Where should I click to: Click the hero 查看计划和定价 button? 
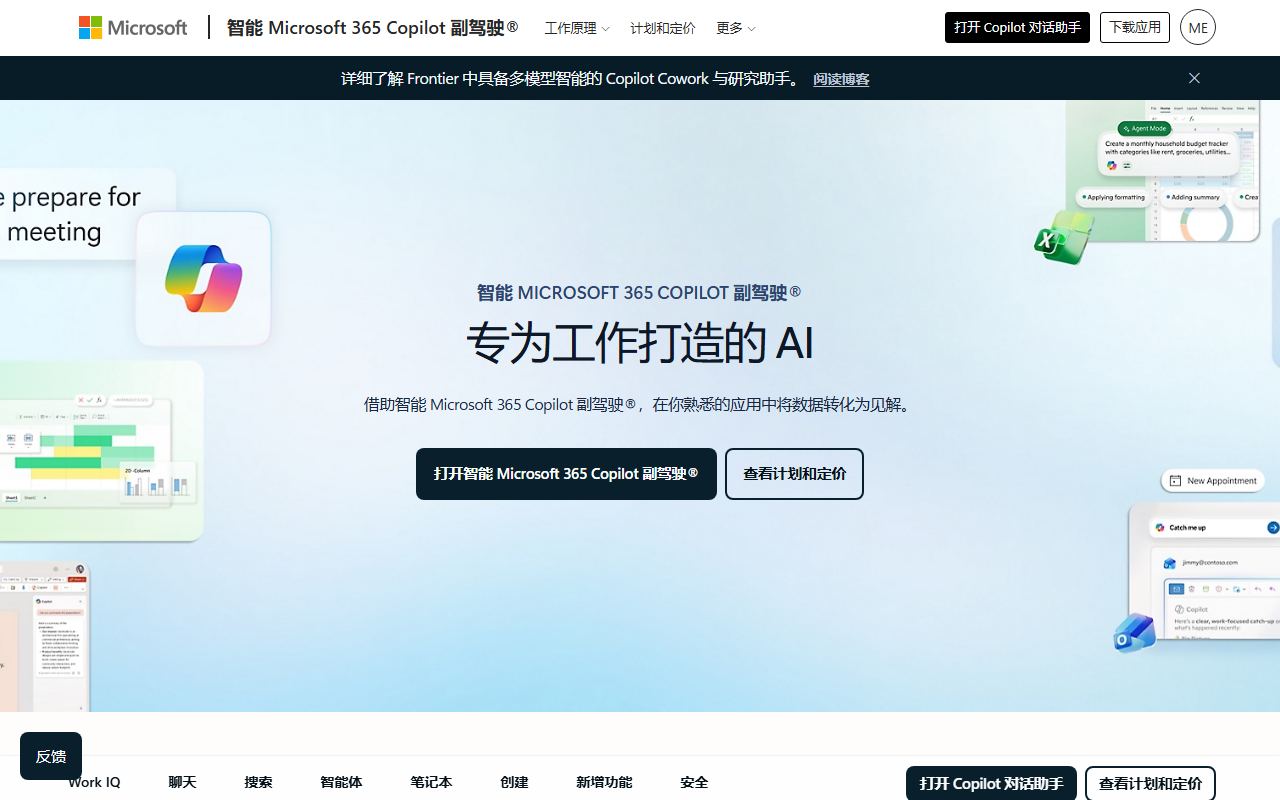pos(794,474)
